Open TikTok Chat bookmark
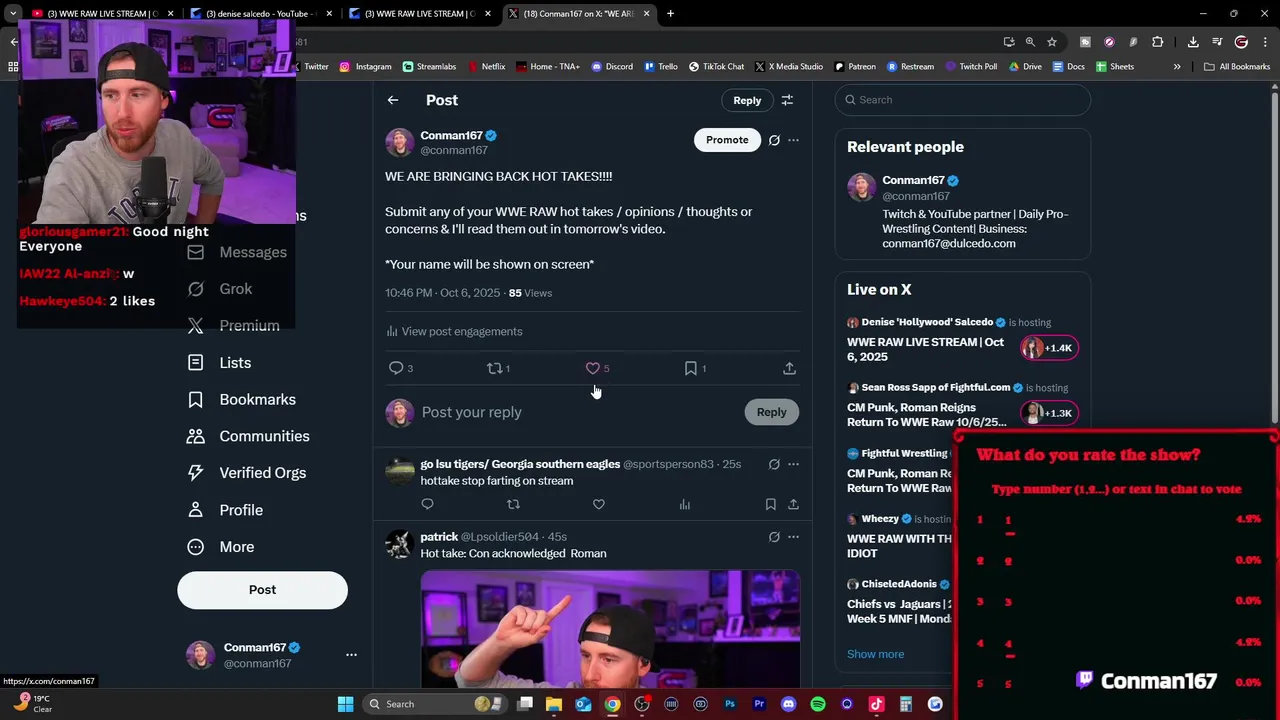1280x720 pixels. [x=716, y=67]
